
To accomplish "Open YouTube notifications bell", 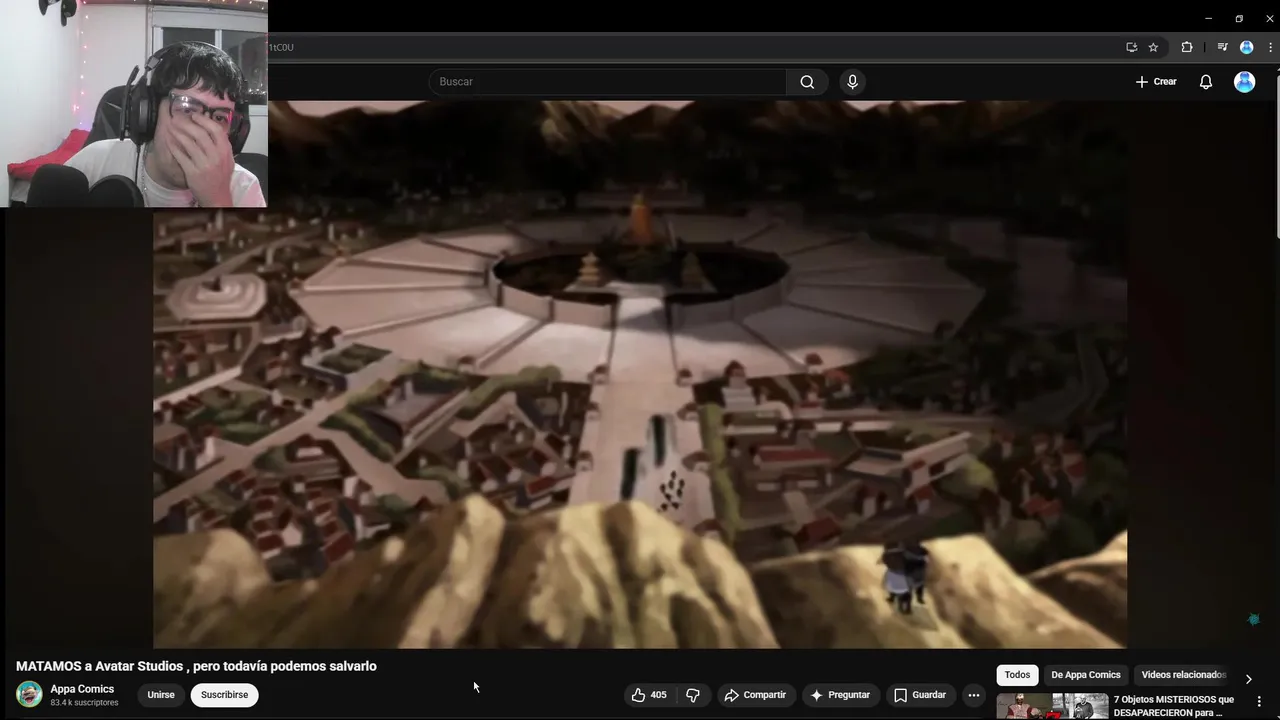I will pyautogui.click(x=1206, y=82).
